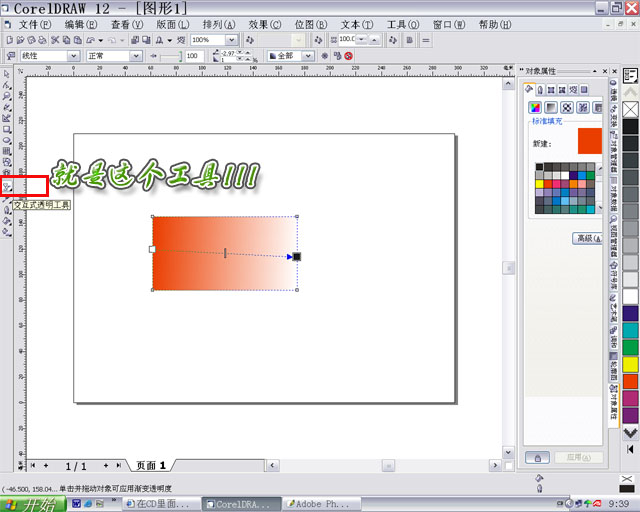Screen dimensions: 640x512
Task: Select the Freehand tool in toolbox
Action: [7, 107]
